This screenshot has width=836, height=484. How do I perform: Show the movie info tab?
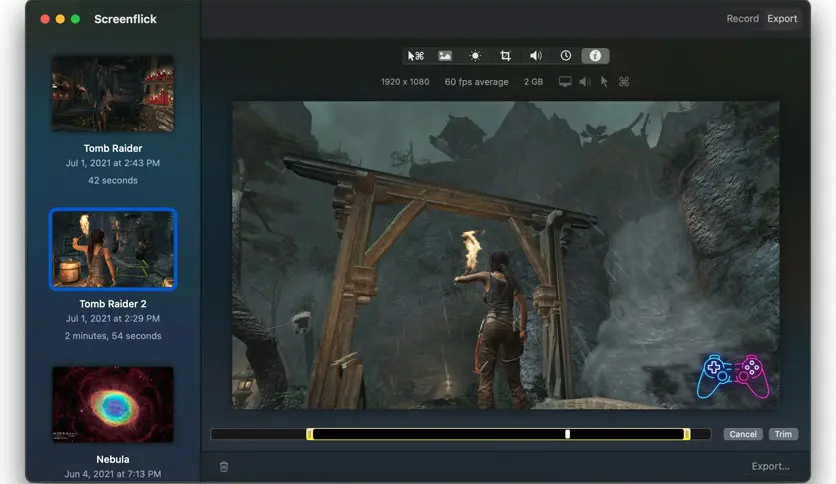595,55
